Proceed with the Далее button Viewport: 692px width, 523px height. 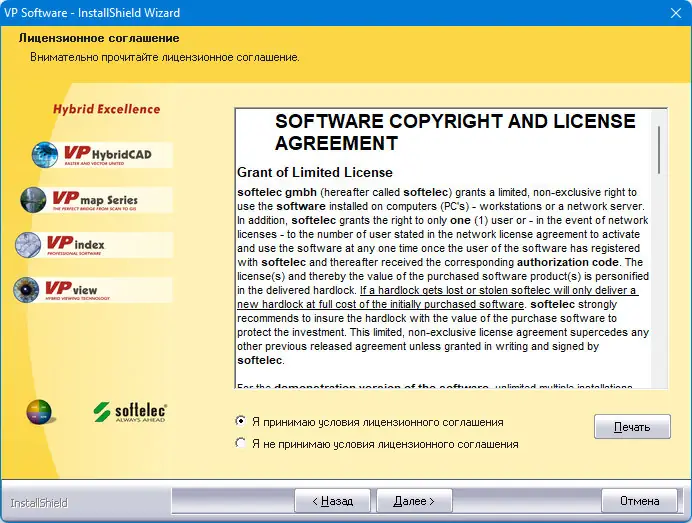[414, 501]
